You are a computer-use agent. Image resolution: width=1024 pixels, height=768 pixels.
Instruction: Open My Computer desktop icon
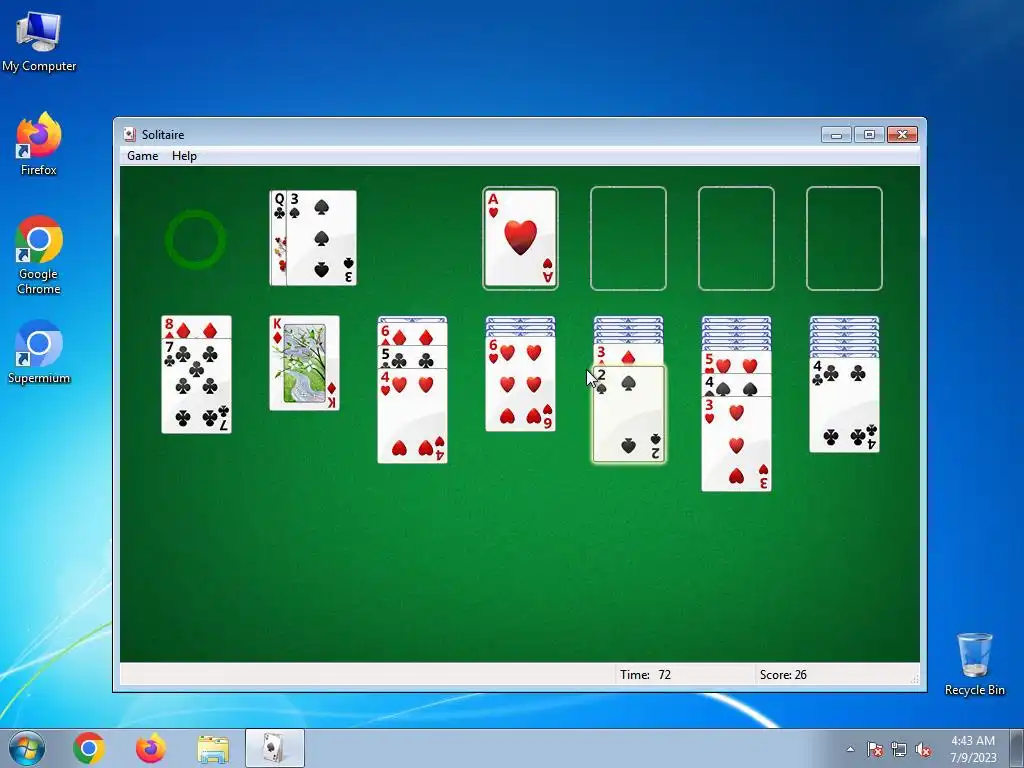point(39,41)
